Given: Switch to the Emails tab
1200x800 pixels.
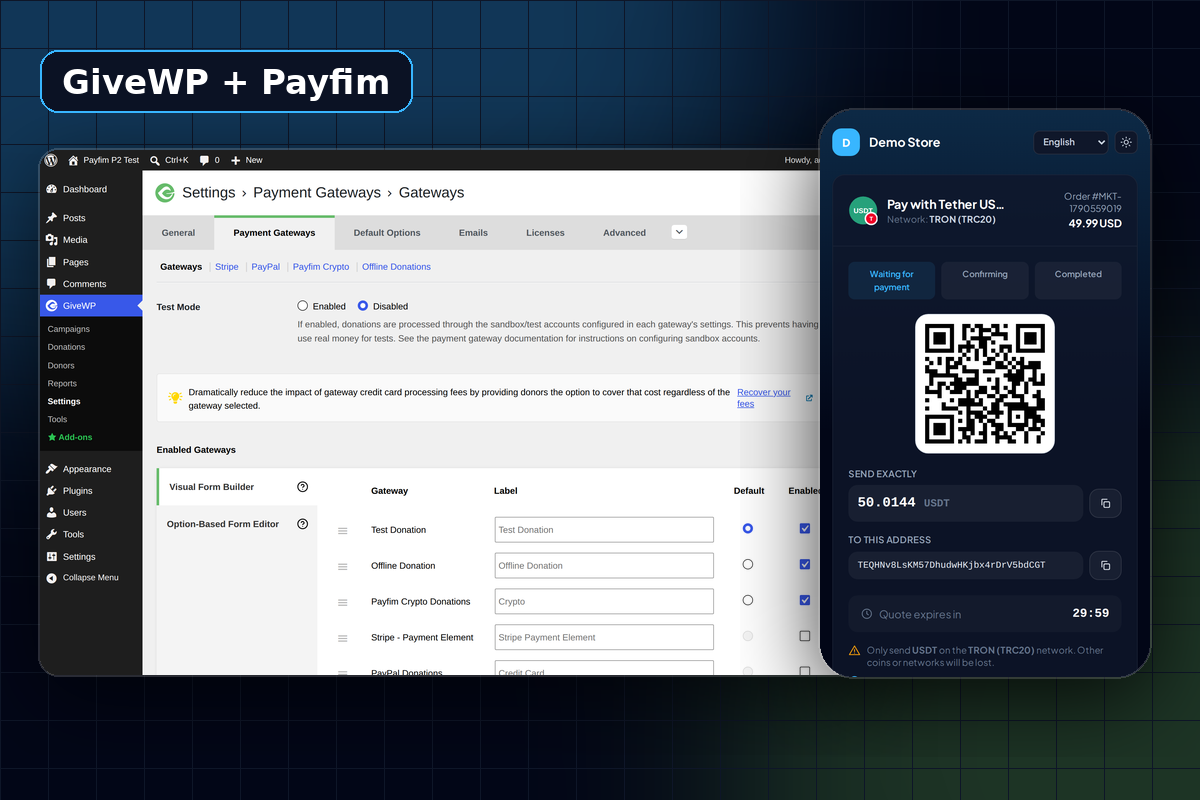Looking at the screenshot, I should point(473,233).
